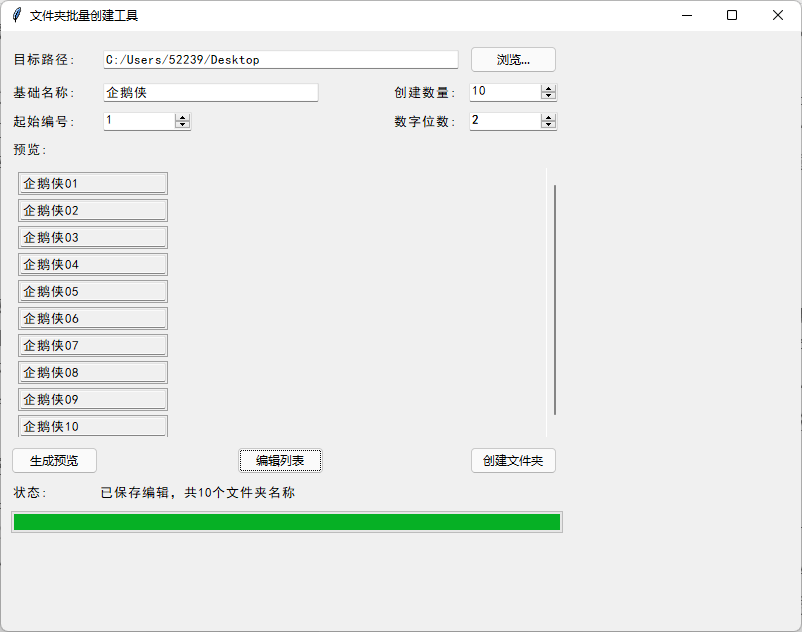The image size is (802, 632).
Task: Click the status text 已保存编辑，共10个文件夹名称
Action: (x=197, y=492)
